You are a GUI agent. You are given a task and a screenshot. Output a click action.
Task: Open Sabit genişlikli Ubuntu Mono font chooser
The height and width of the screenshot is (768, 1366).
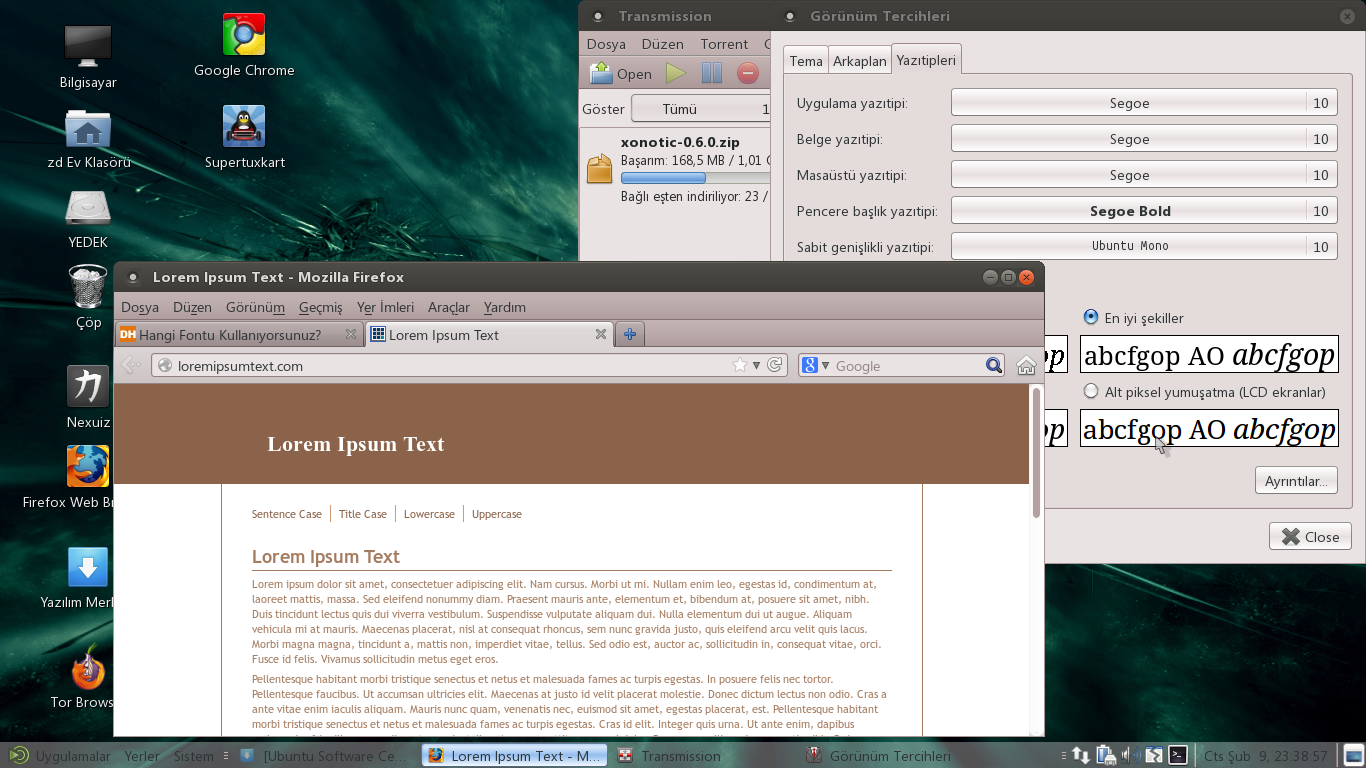click(1144, 246)
